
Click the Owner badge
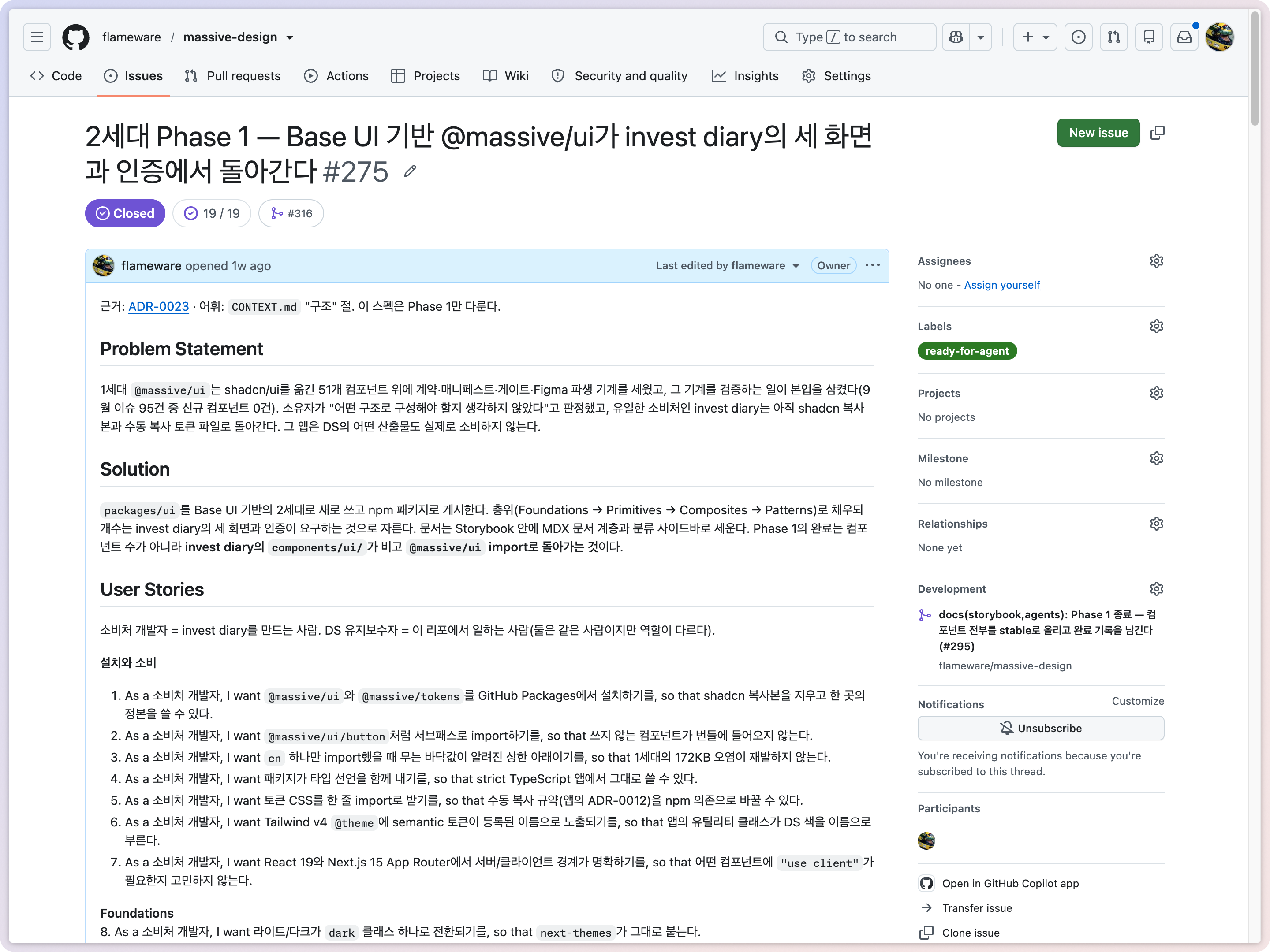pyautogui.click(x=833, y=266)
